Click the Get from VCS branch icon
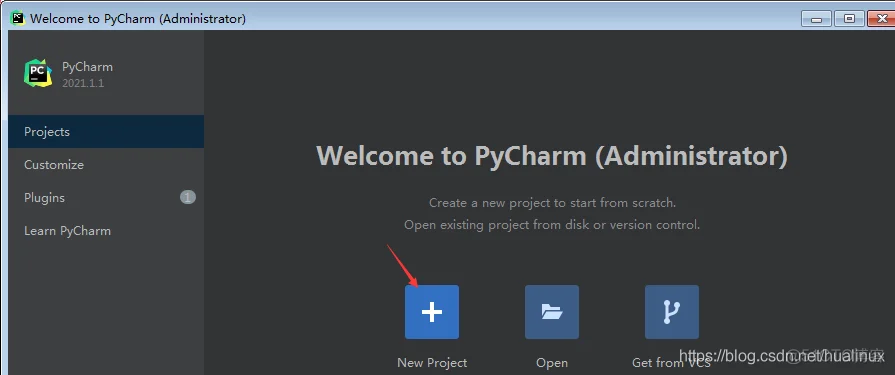895x375 pixels. (x=672, y=312)
